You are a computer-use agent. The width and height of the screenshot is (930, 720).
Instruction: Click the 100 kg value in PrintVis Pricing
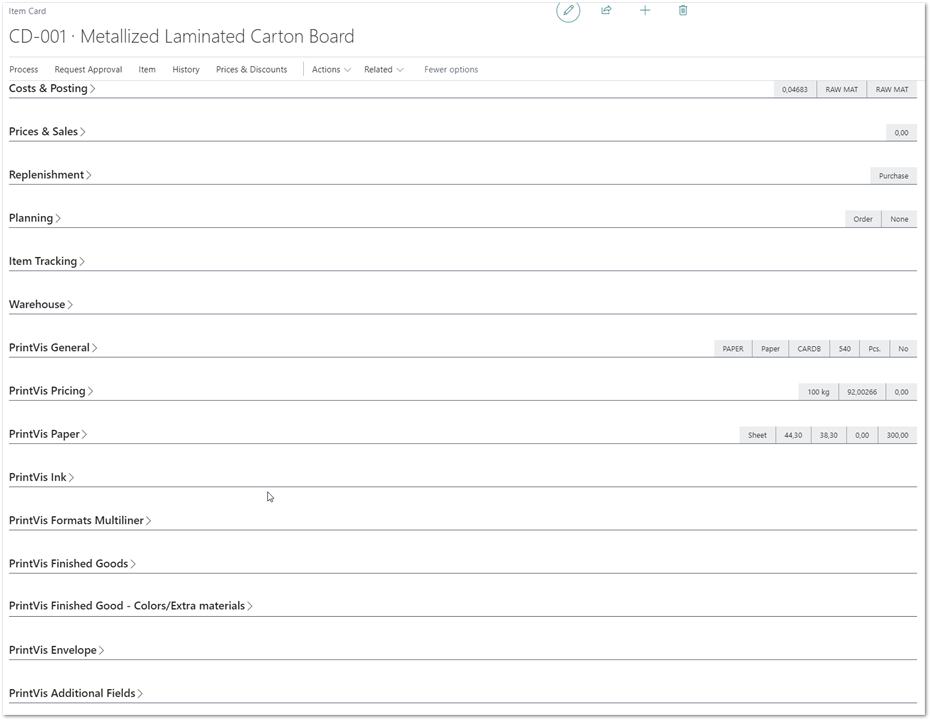click(818, 392)
